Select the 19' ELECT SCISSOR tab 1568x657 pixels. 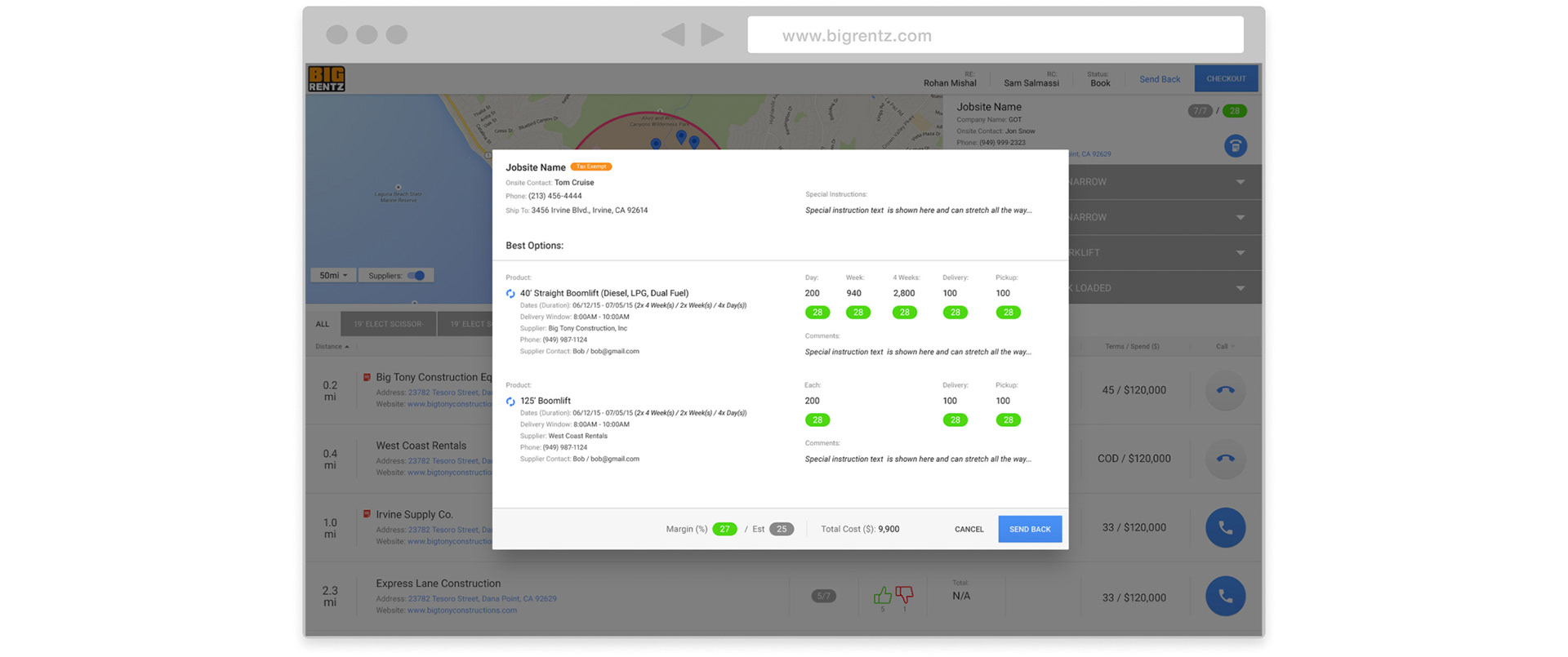388,324
